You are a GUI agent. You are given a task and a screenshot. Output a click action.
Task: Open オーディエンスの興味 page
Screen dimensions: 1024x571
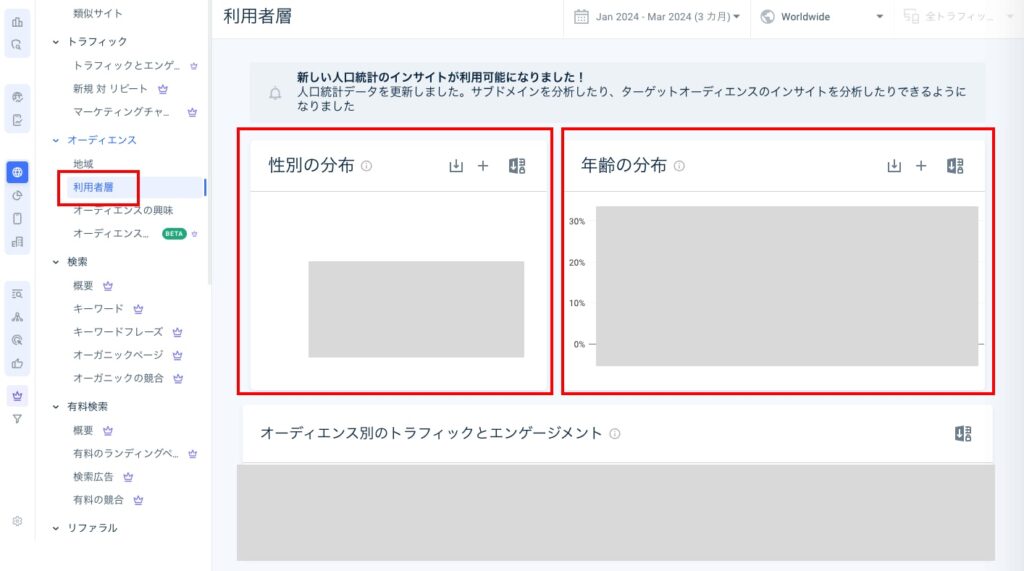[123, 210]
